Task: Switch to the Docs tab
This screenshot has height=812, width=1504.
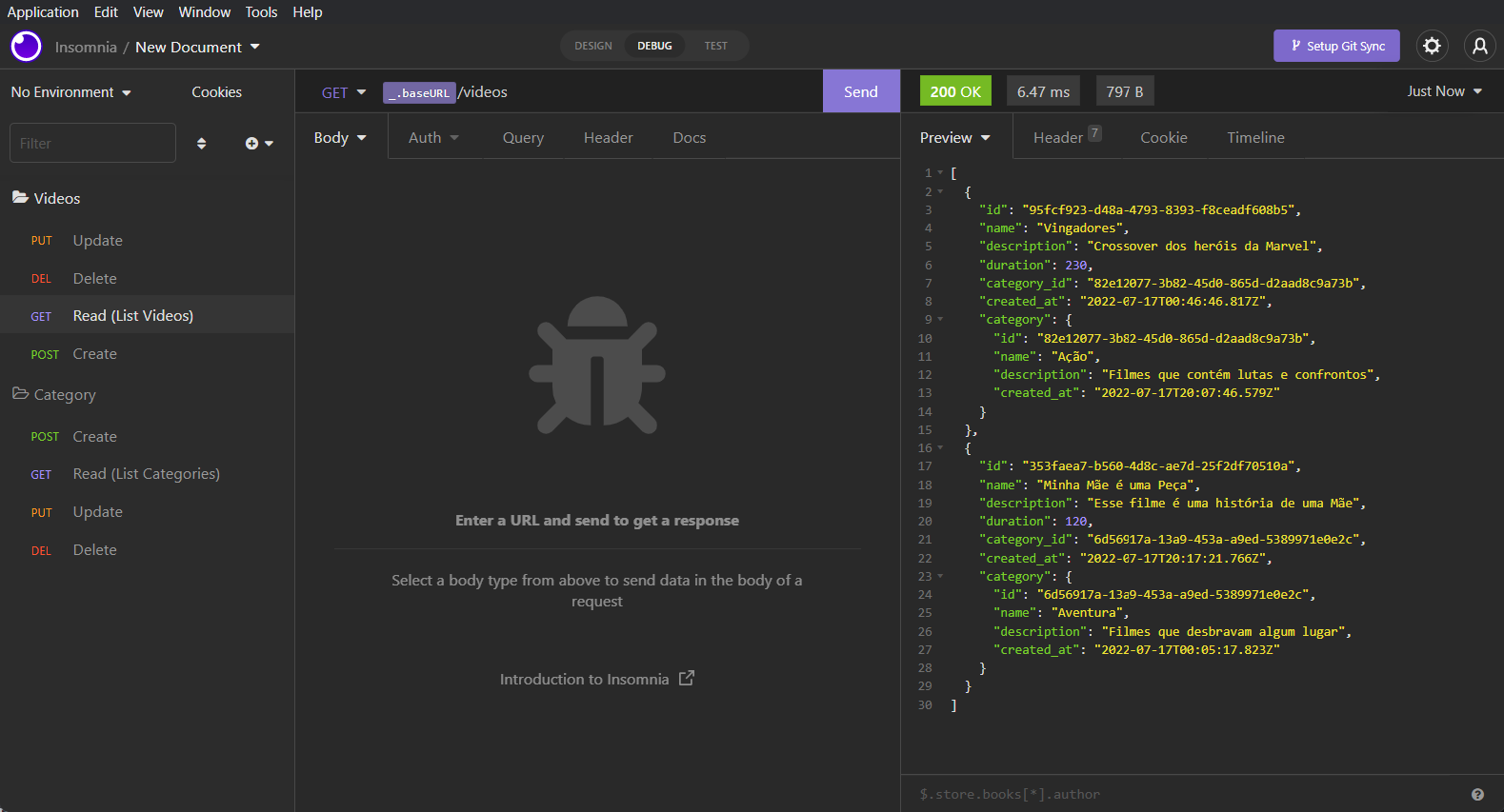Action: coord(689,138)
